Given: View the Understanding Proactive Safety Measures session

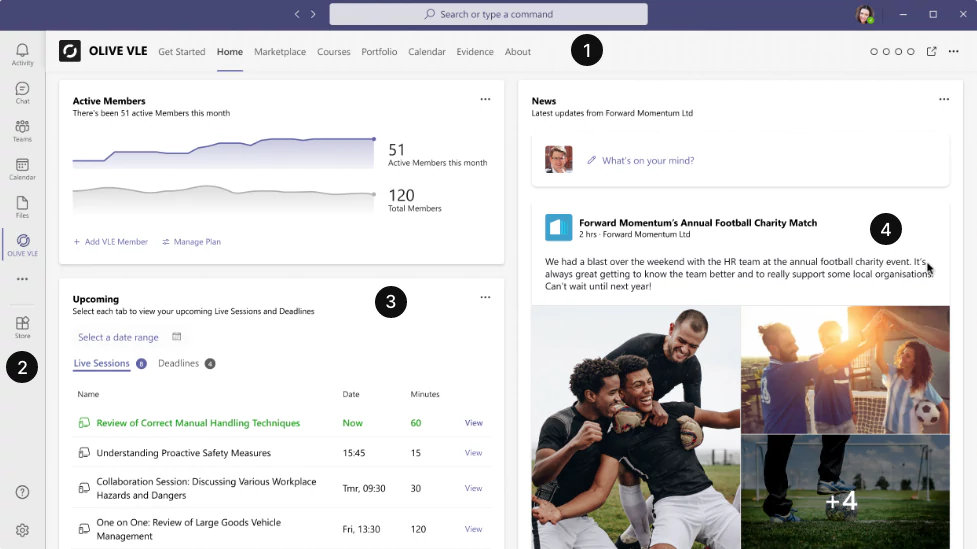Looking at the screenshot, I should (473, 453).
